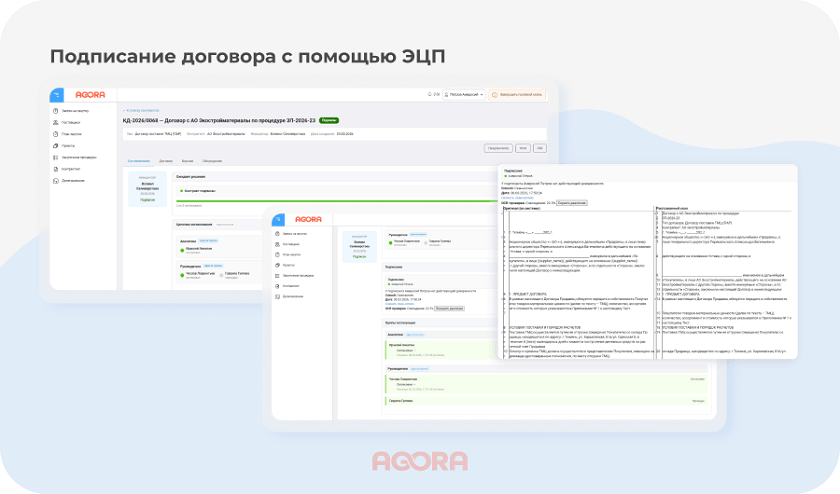Open Поставщики icon in front window sidebar
The image size is (840, 494).
[278, 244]
